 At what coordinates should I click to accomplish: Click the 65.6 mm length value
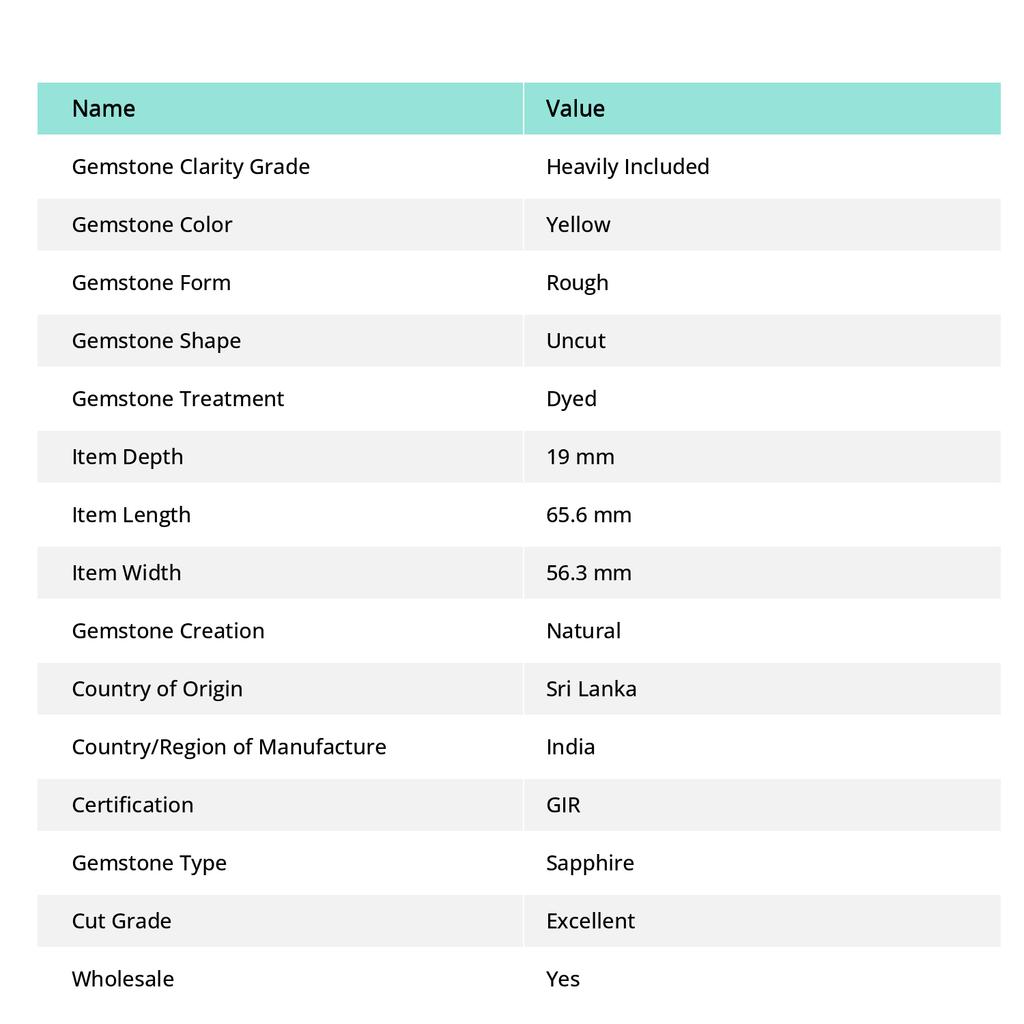(588, 515)
